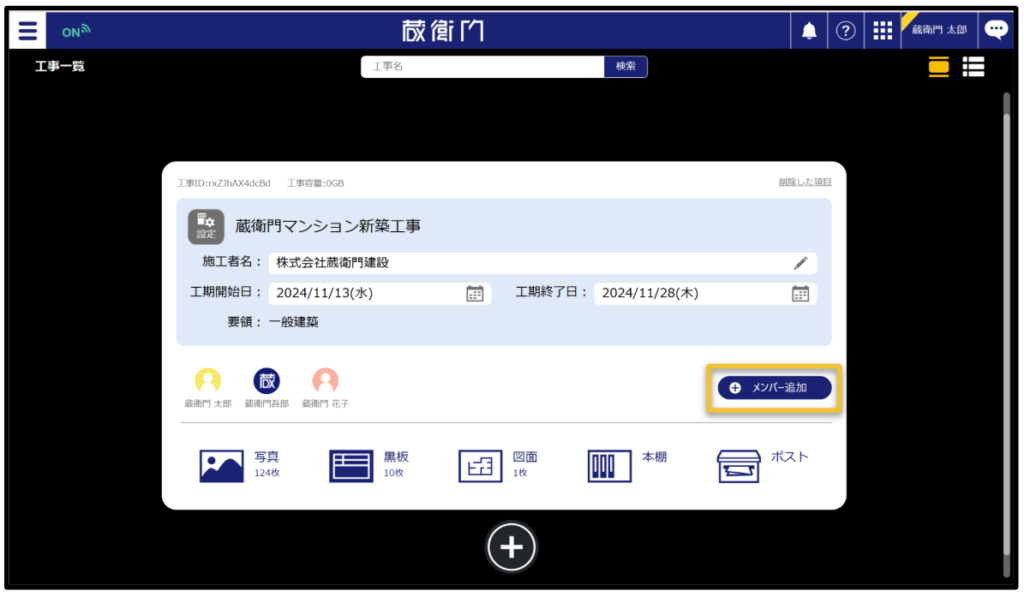Open calendar picker for 工期終了日

[800, 293]
